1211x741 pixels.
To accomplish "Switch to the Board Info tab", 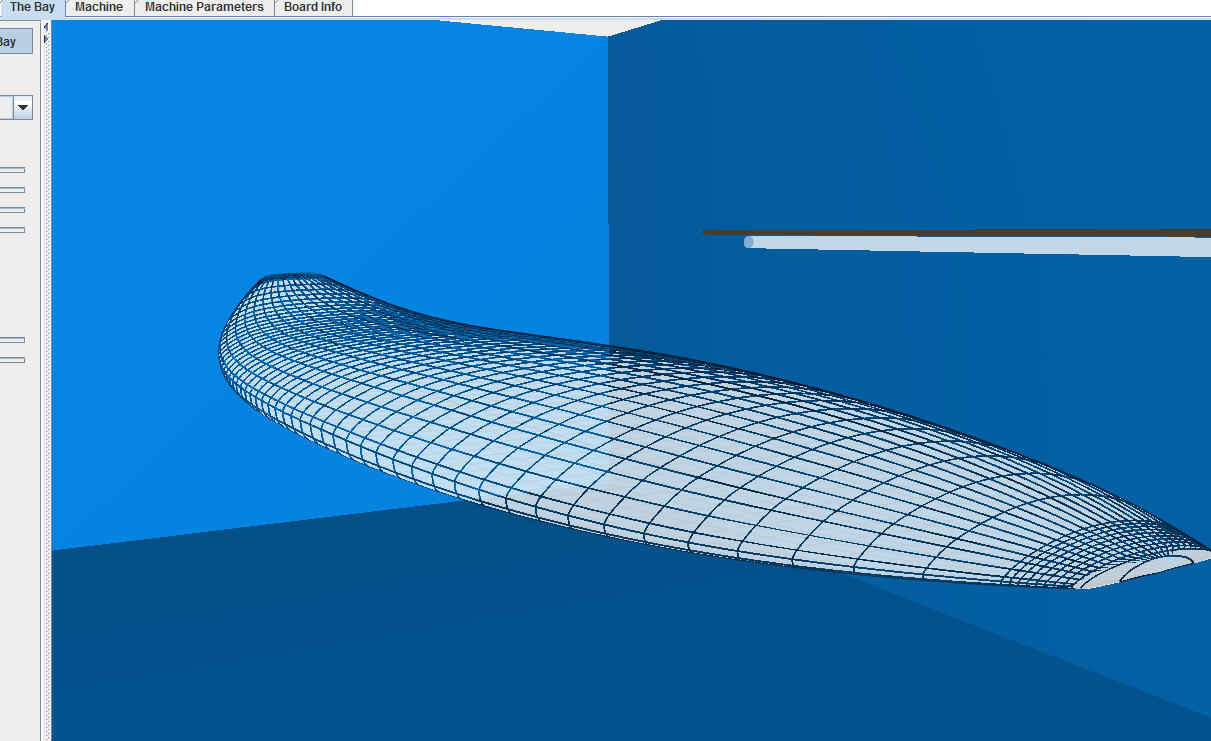I will tap(313, 7).
